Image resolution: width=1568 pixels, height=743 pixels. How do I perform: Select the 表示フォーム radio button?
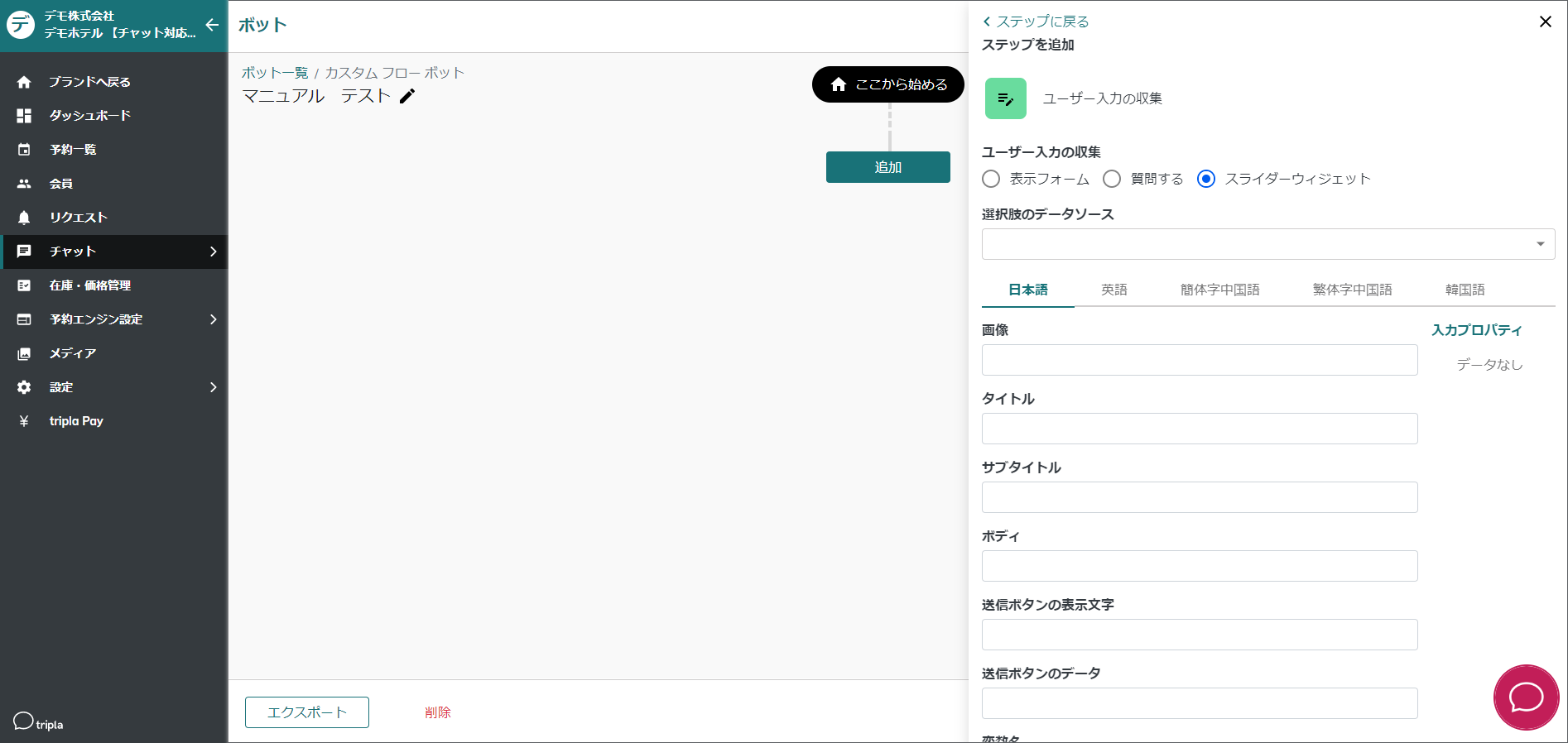point(991,179)
